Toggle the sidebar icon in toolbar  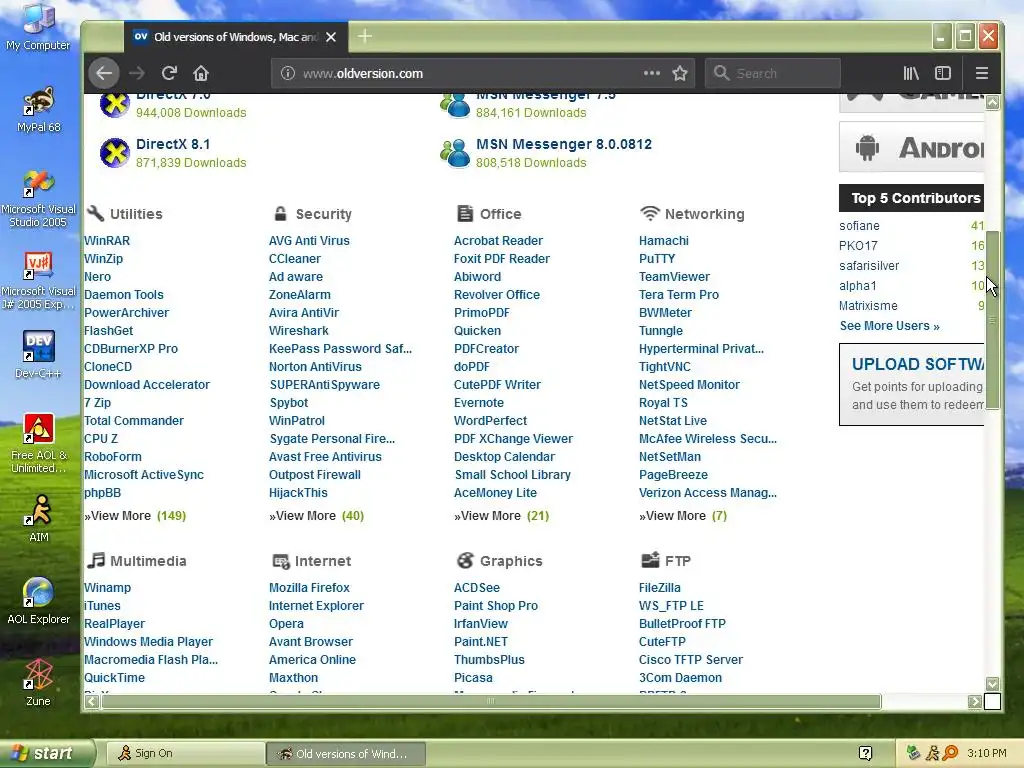pos(943,73)
